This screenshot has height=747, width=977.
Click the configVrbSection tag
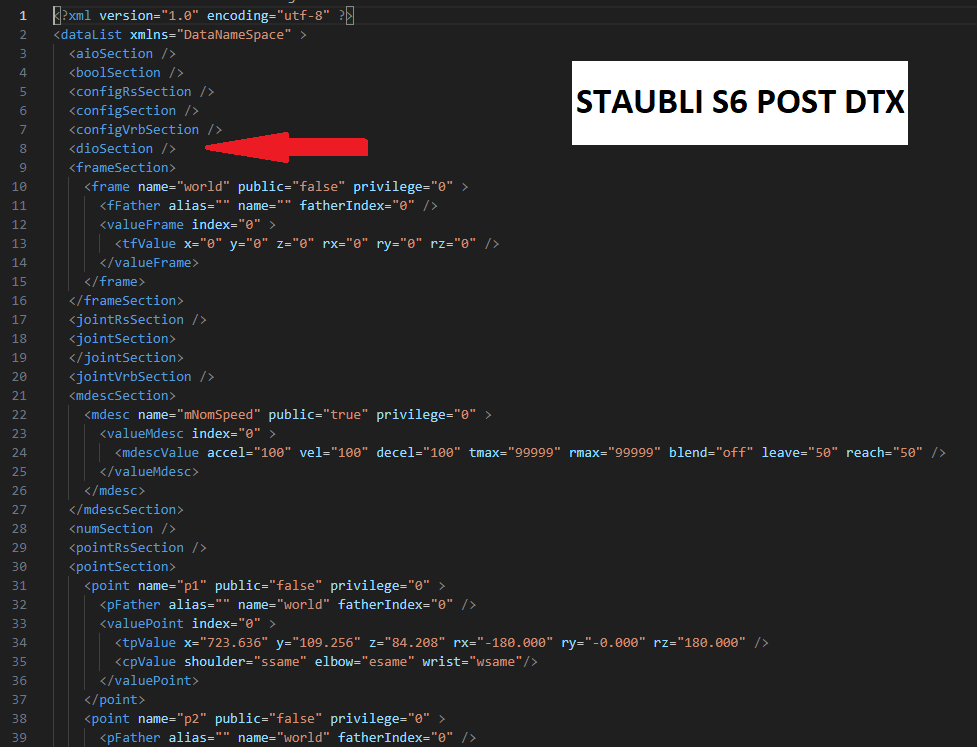click(x=145, y=130)
